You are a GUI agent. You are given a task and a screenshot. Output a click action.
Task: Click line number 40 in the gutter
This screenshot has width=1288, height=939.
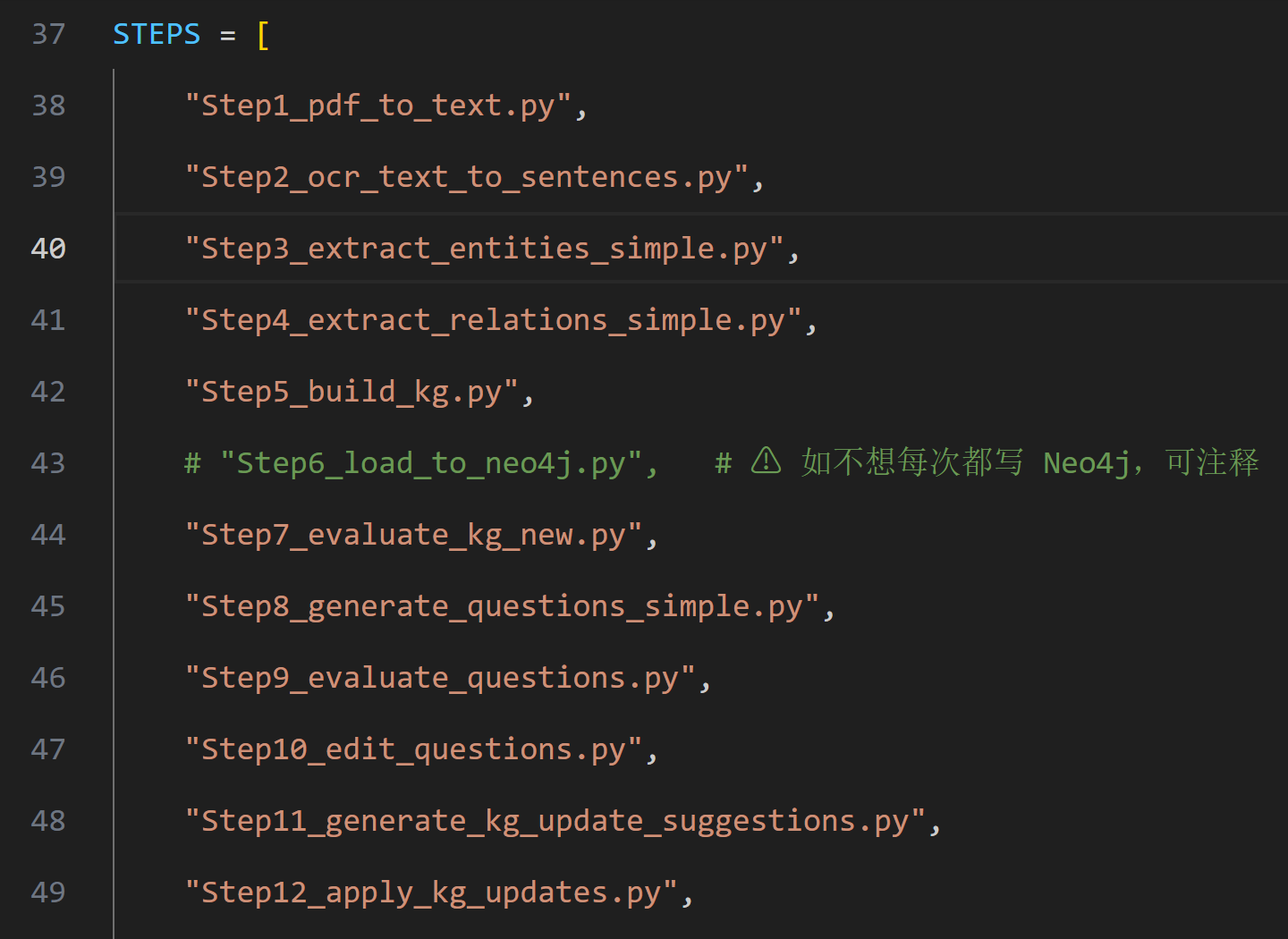[x=48, y=249]
